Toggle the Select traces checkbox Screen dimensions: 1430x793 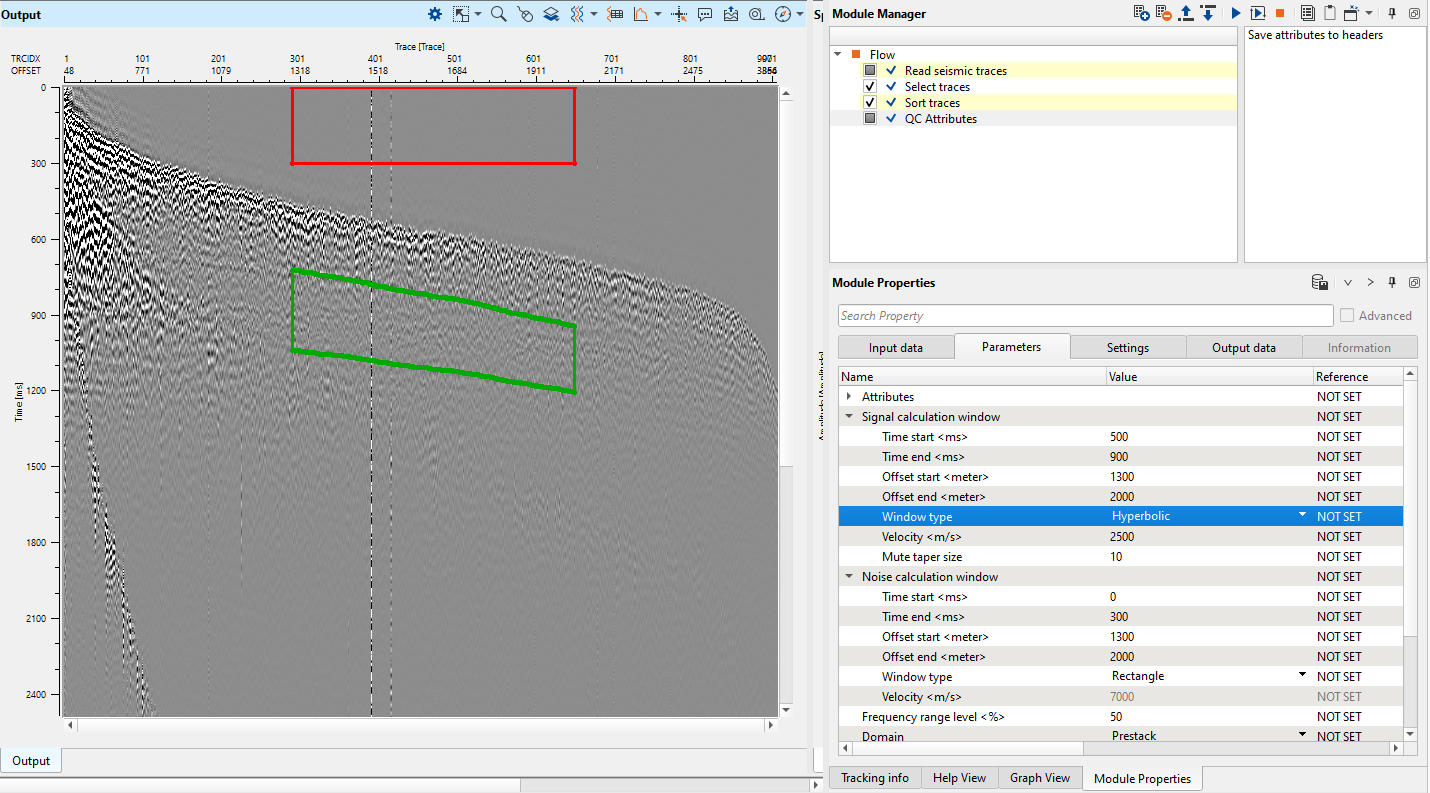[870, 87]
